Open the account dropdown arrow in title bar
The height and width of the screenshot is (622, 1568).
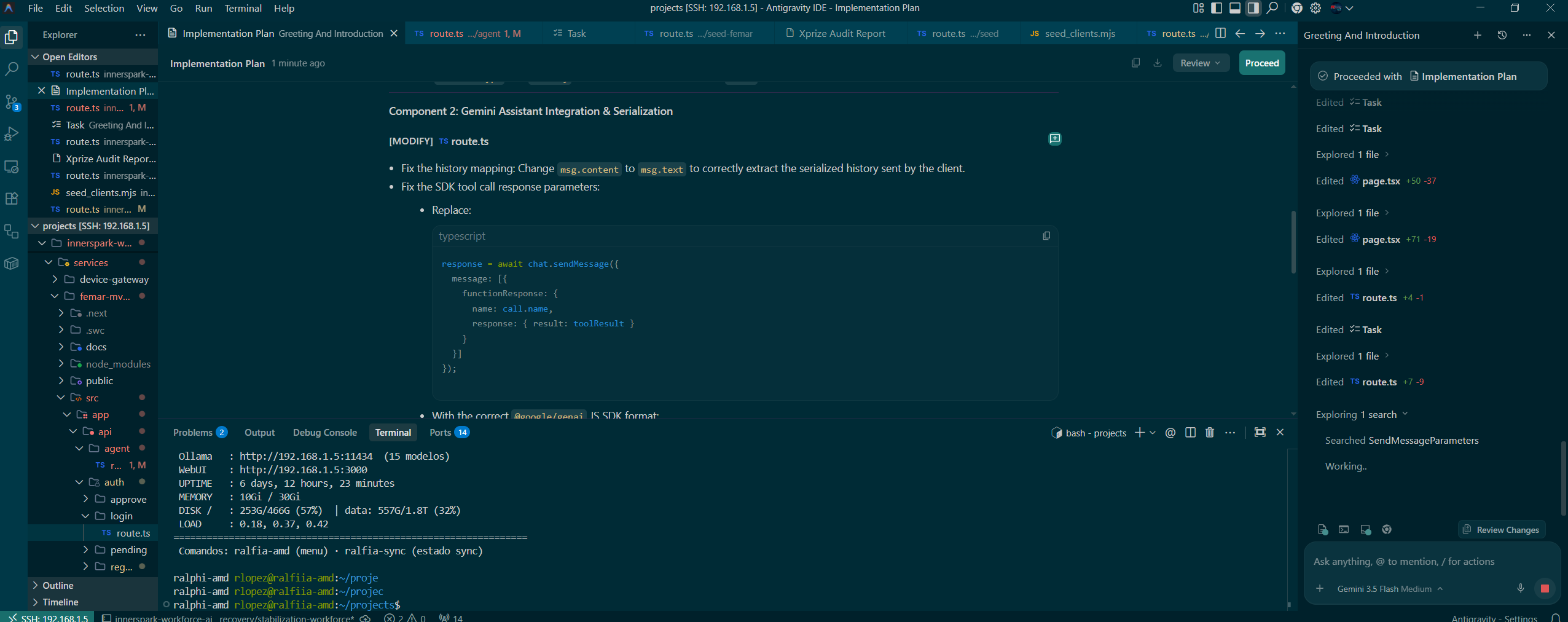[1349, 8]
